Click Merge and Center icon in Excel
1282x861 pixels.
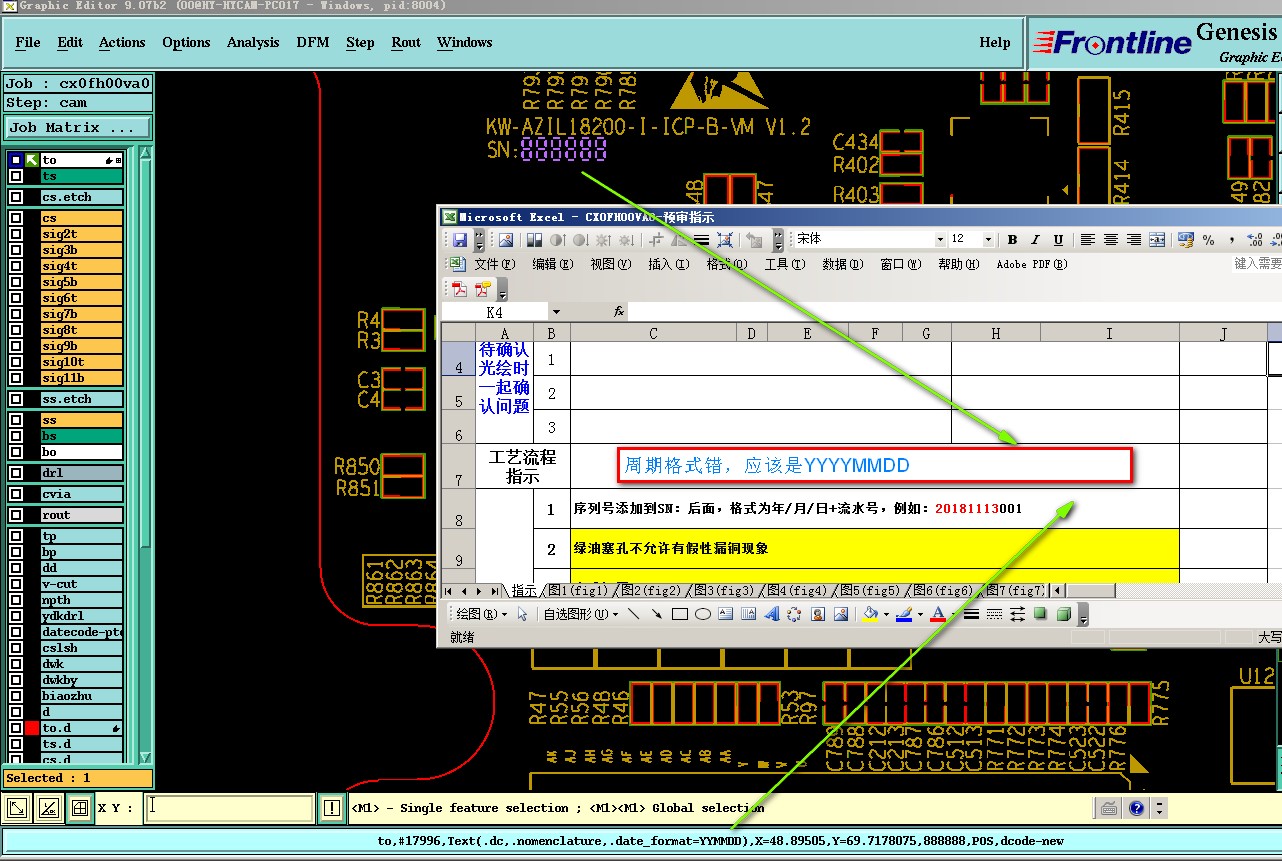(1157, 240)
